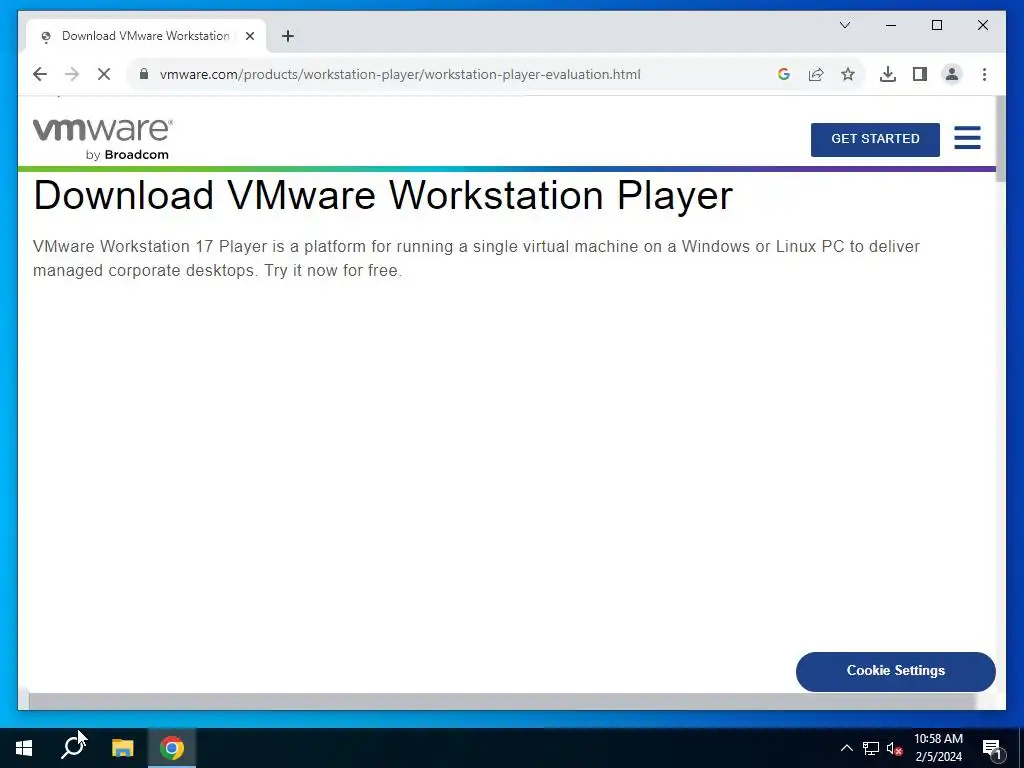
Task: Click the browser forward arrow
Action: click(x=72, y=74)
